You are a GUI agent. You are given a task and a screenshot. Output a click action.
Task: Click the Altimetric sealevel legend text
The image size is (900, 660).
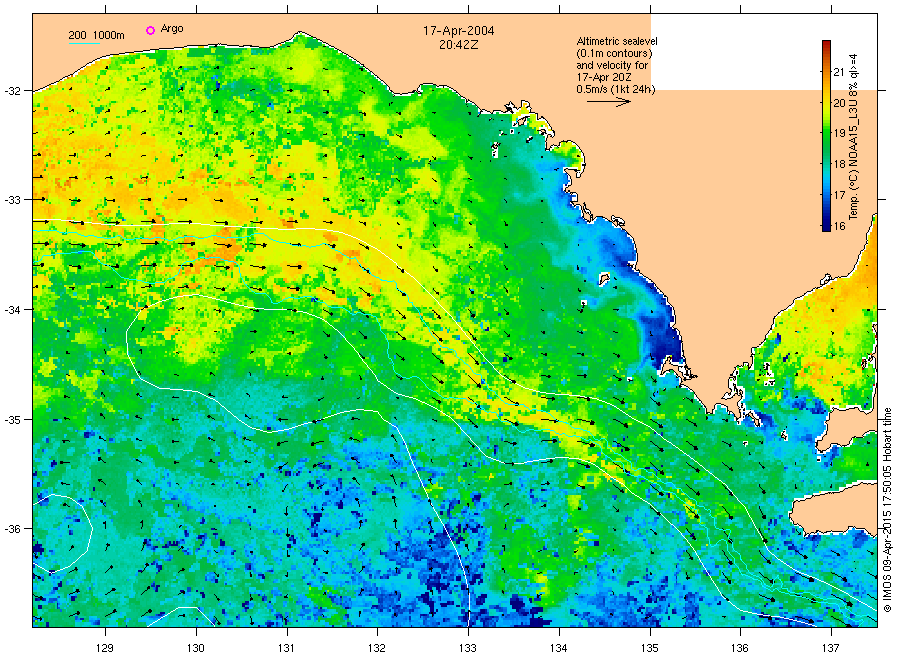616,41
